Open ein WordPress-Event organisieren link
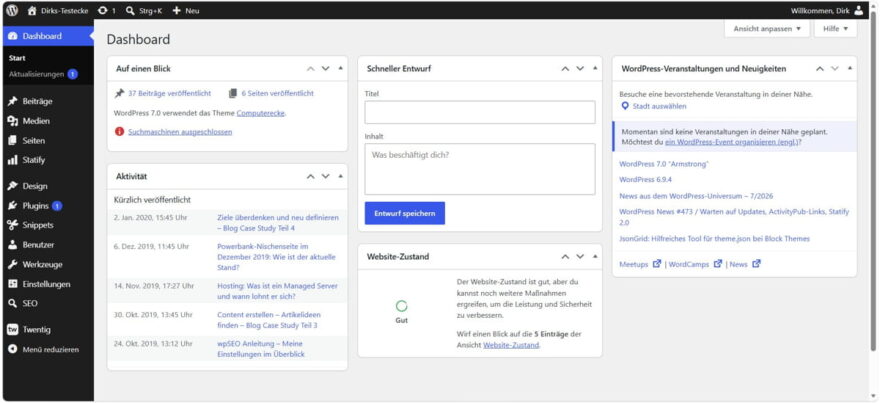This screenshot has width=880, height=403. [731, 142]
